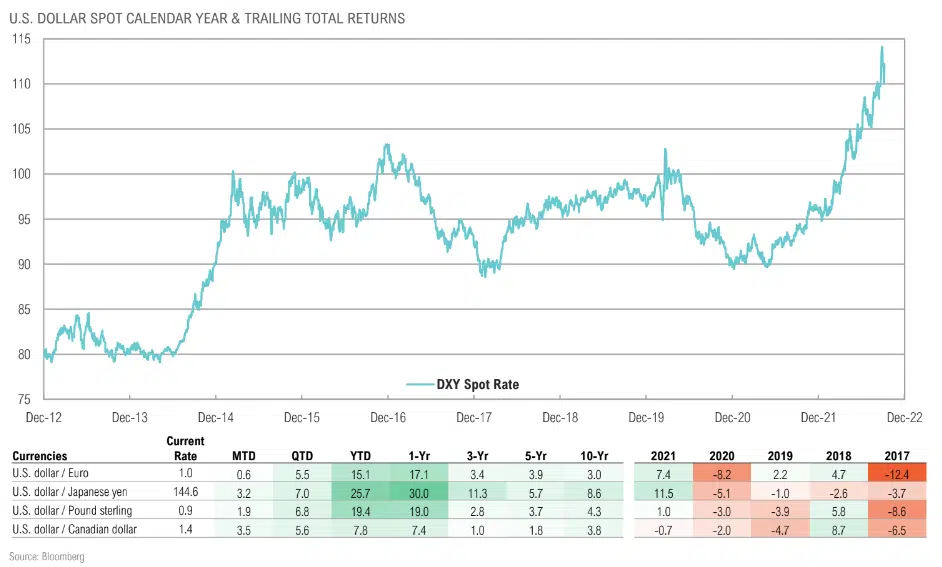Click the Dec-16 x-axis date label
942x567 pixels.
pyautogui.click(x=387, y=417)
